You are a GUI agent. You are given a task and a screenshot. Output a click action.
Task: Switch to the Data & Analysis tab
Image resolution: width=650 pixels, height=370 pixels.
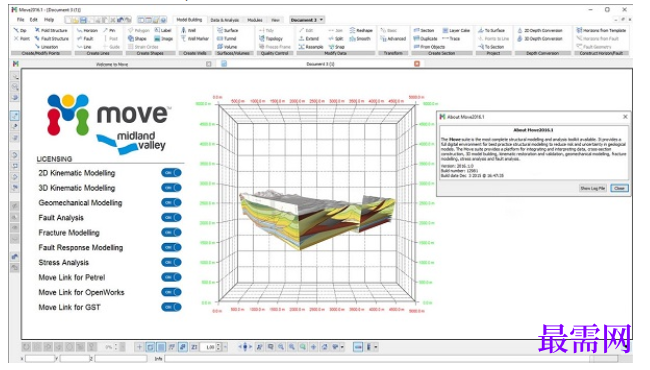(225, 20)
